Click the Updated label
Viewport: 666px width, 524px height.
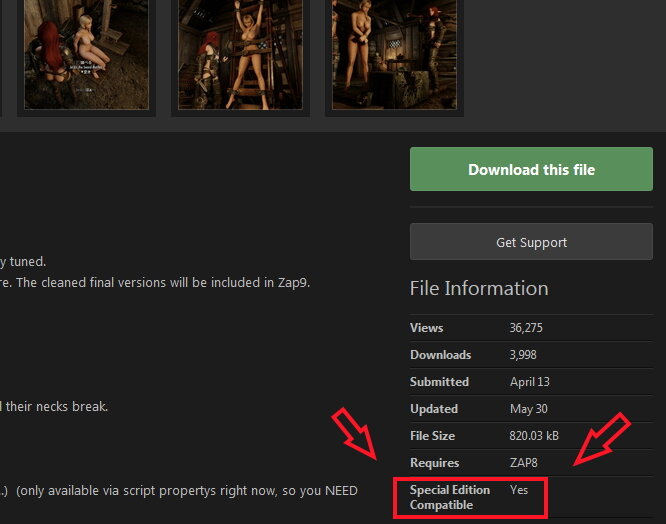point(434,409)
